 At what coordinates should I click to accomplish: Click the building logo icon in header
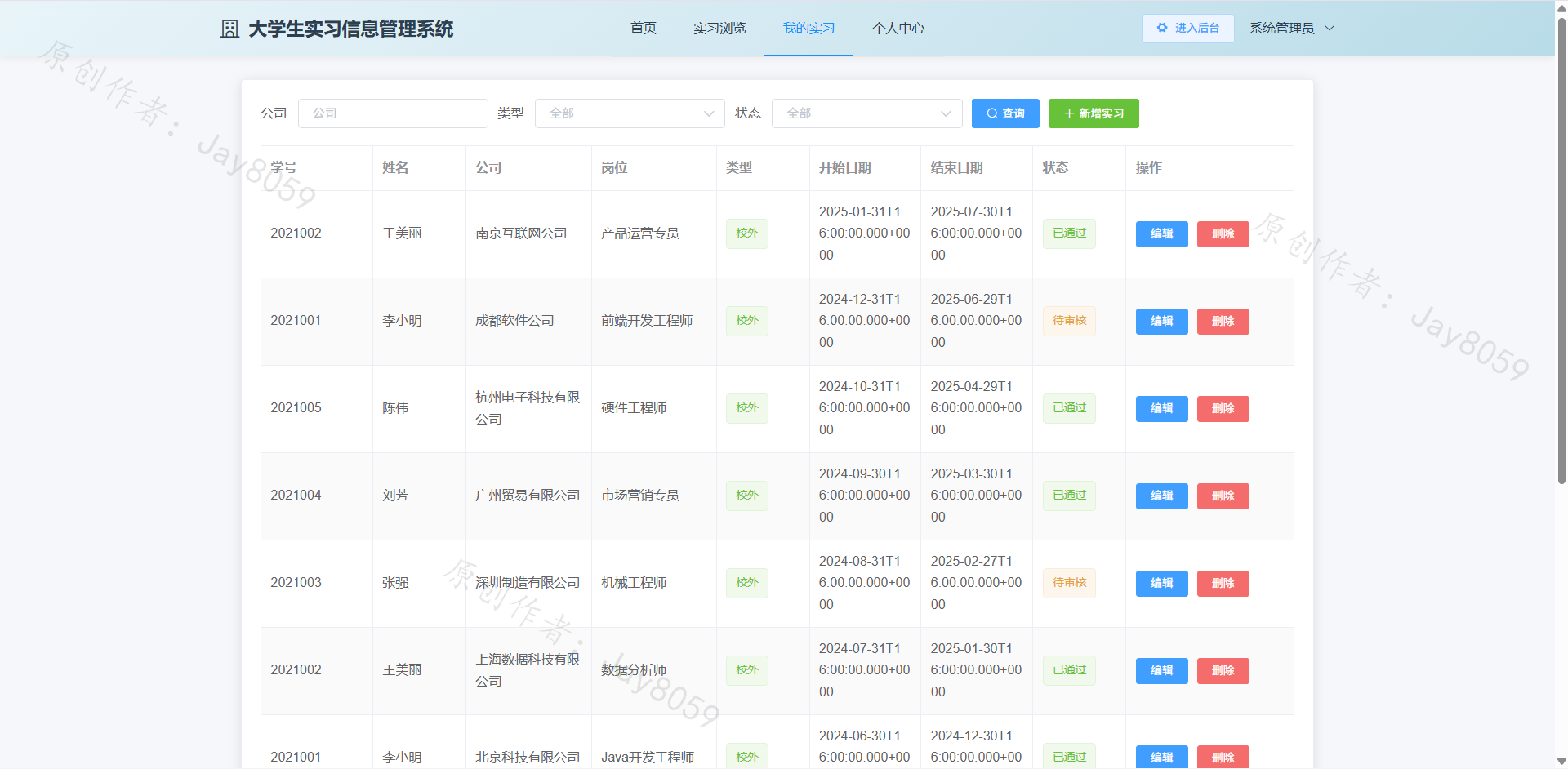tap(229, 29)
